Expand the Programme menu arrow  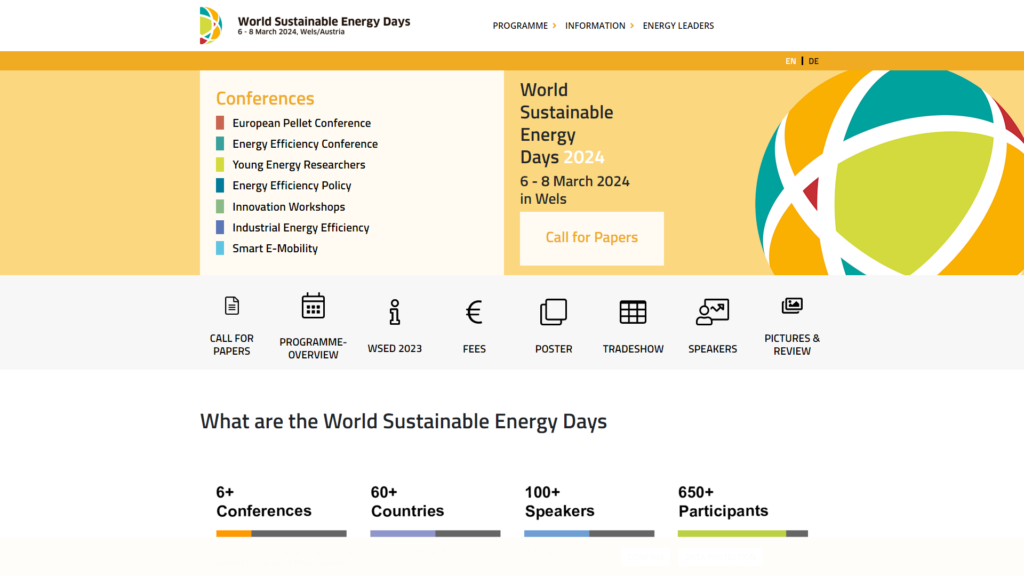[x=554, y=25]
